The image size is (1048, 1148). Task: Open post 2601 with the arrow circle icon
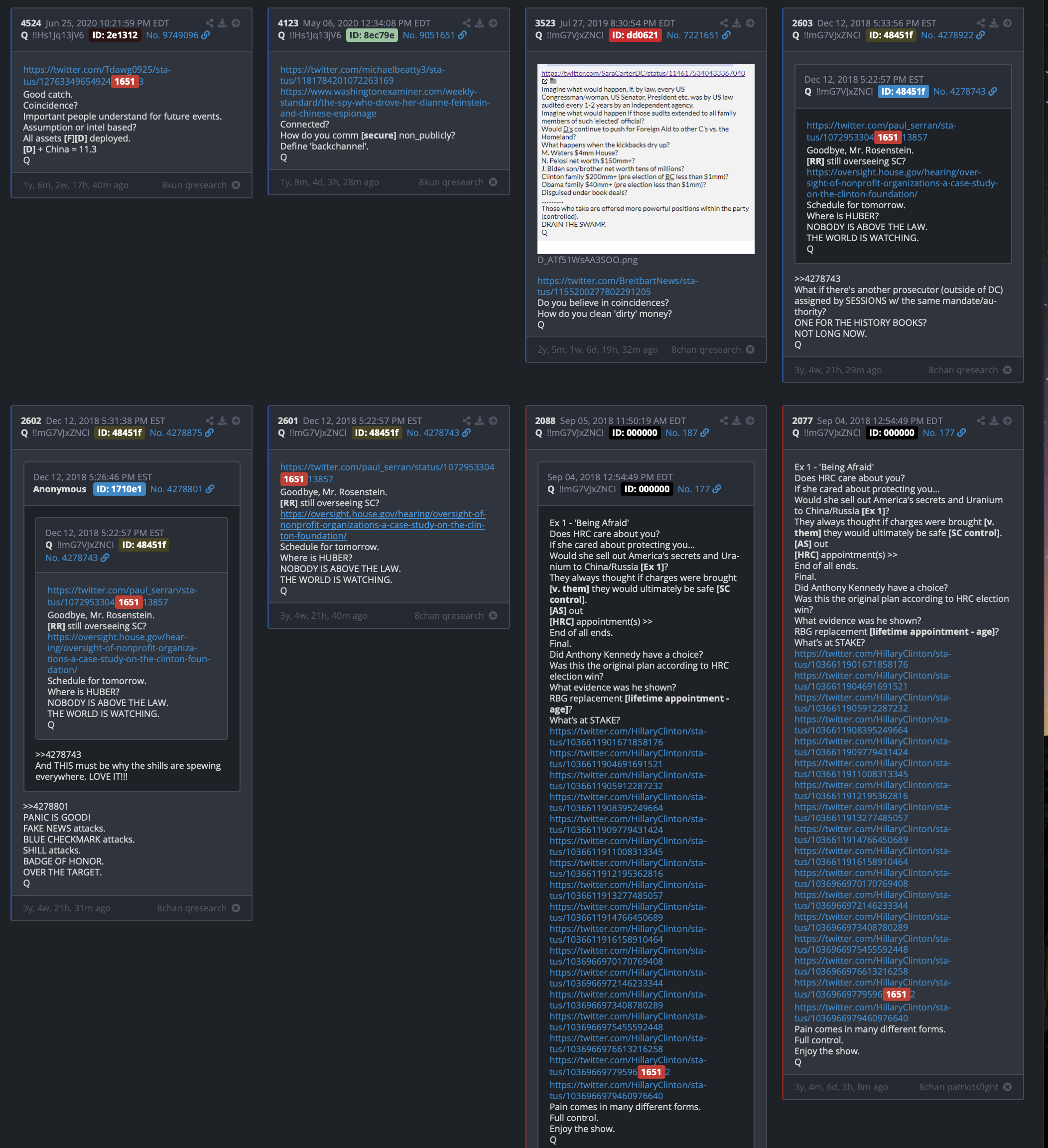pyautogui.click(x=493, y=421)
